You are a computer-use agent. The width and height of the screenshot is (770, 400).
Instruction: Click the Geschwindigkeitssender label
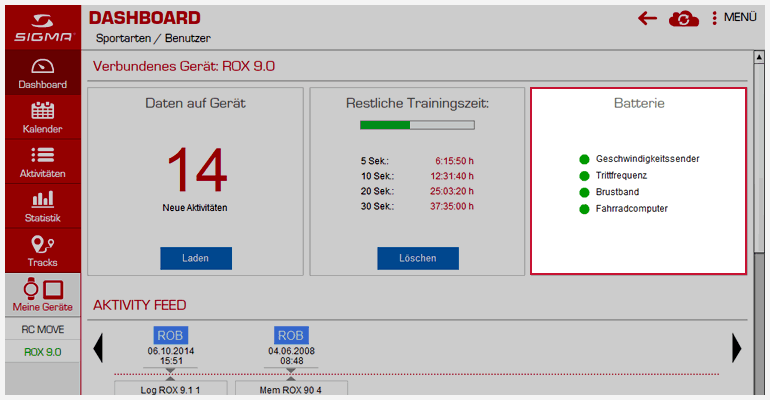tap(647, 159)
